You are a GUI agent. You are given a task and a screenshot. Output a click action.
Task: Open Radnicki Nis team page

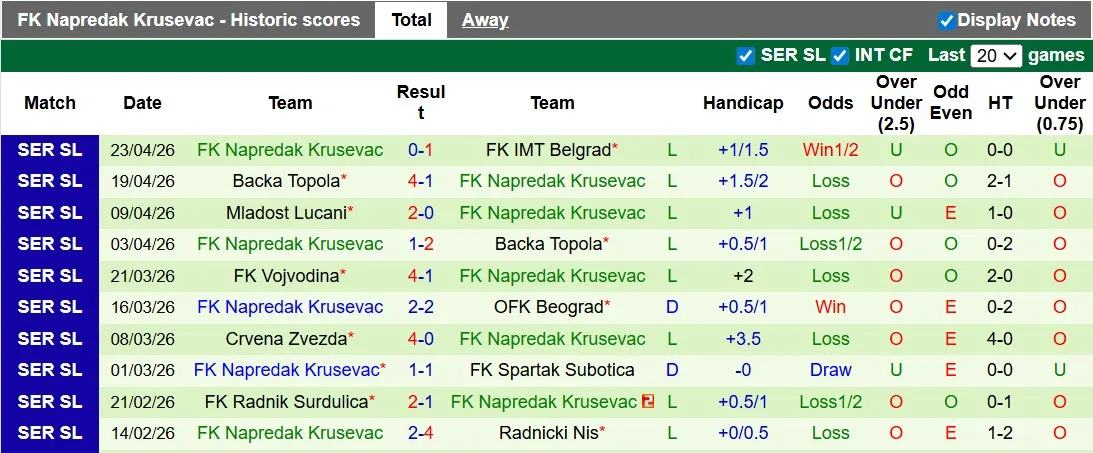point(549,433)
